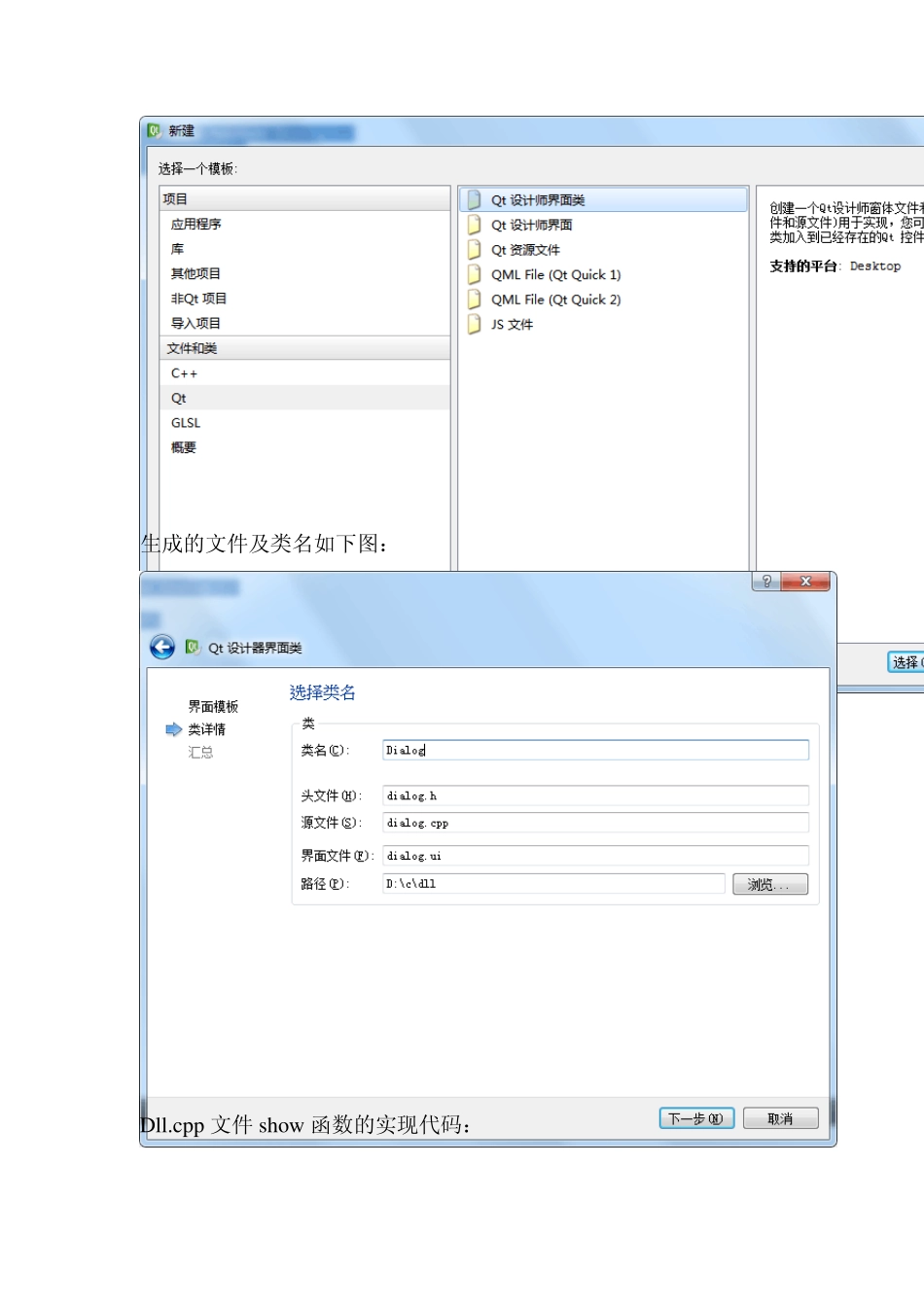Click the 选择类名 heading
The width and height of the screenshot is (924, 1307).
pyautogui.click(x=323, y=692)
